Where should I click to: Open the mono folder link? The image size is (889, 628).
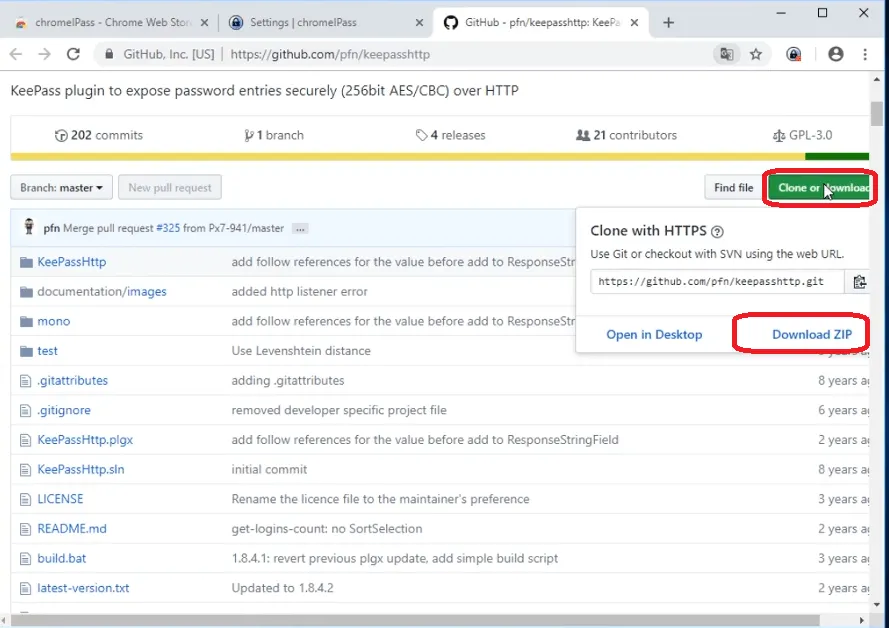[54, 321]
